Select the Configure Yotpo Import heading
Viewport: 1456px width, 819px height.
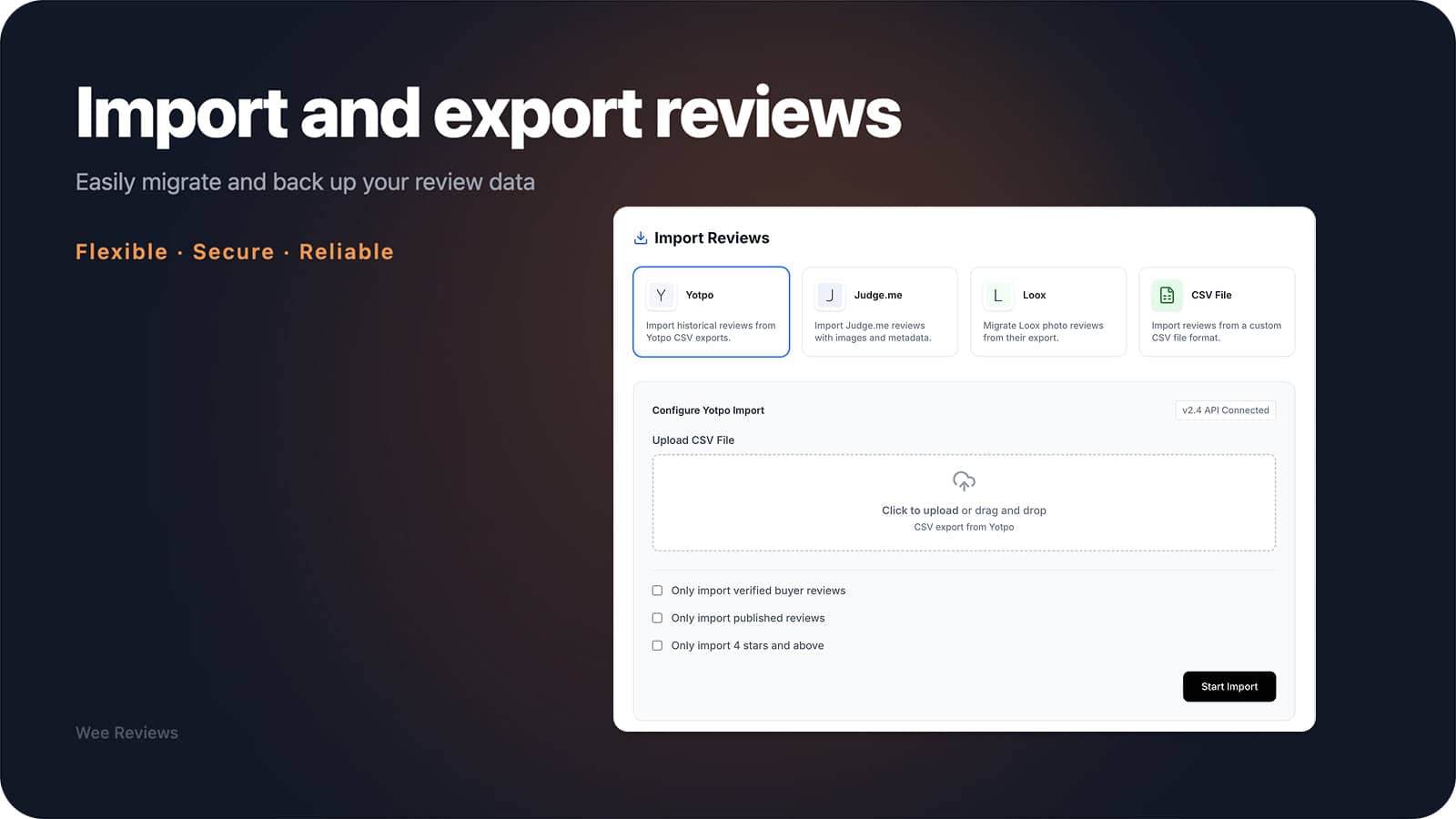pyautogui.click(x=708, y=410)
